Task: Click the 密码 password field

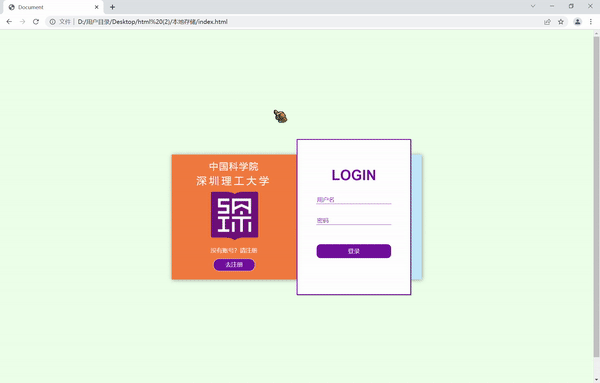Action: [354, 220]
